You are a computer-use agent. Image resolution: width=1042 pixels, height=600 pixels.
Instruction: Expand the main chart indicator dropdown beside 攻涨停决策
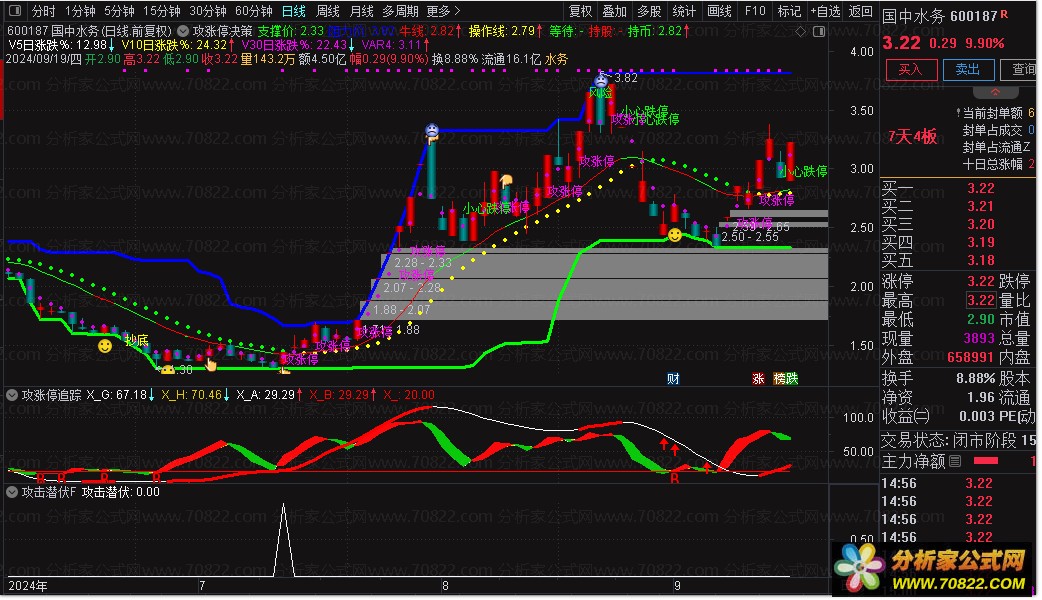point(183,31)
